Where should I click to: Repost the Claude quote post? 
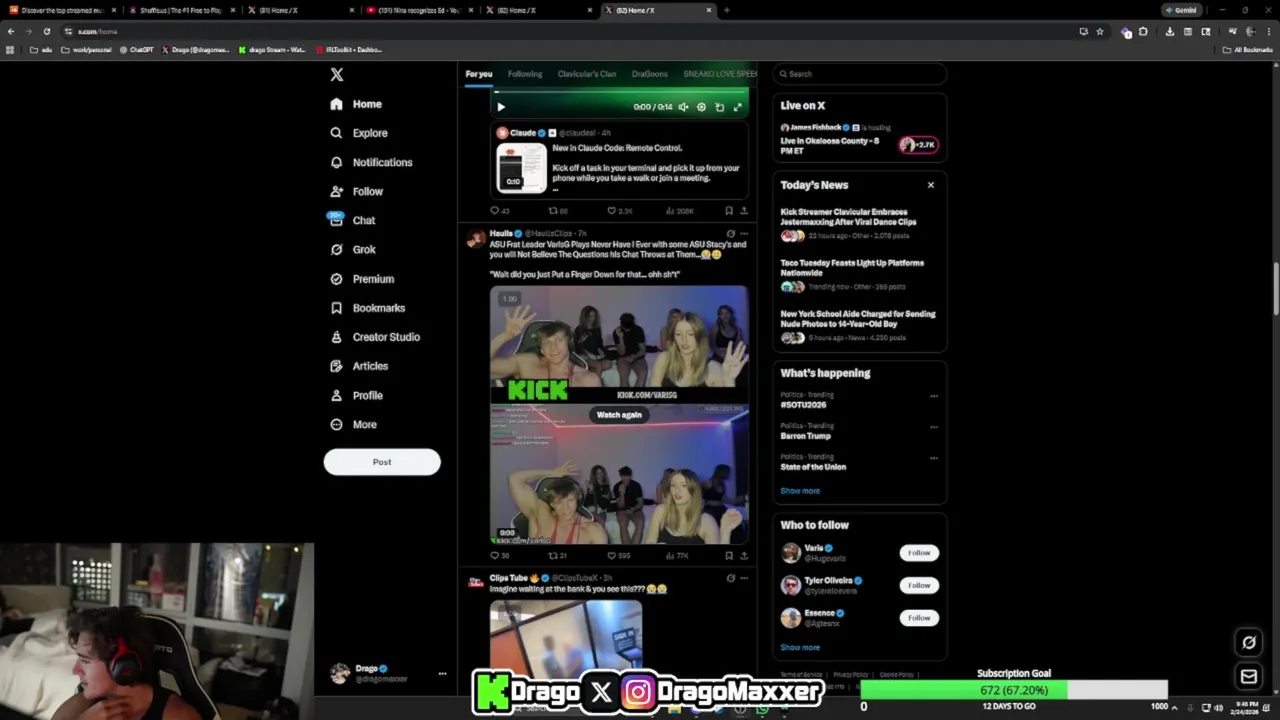tap(558, 211)
